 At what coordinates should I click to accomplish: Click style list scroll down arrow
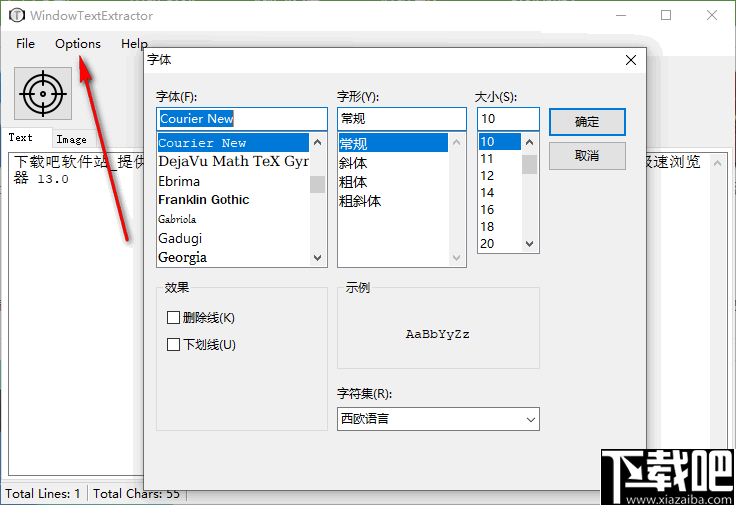click(457, 258)
